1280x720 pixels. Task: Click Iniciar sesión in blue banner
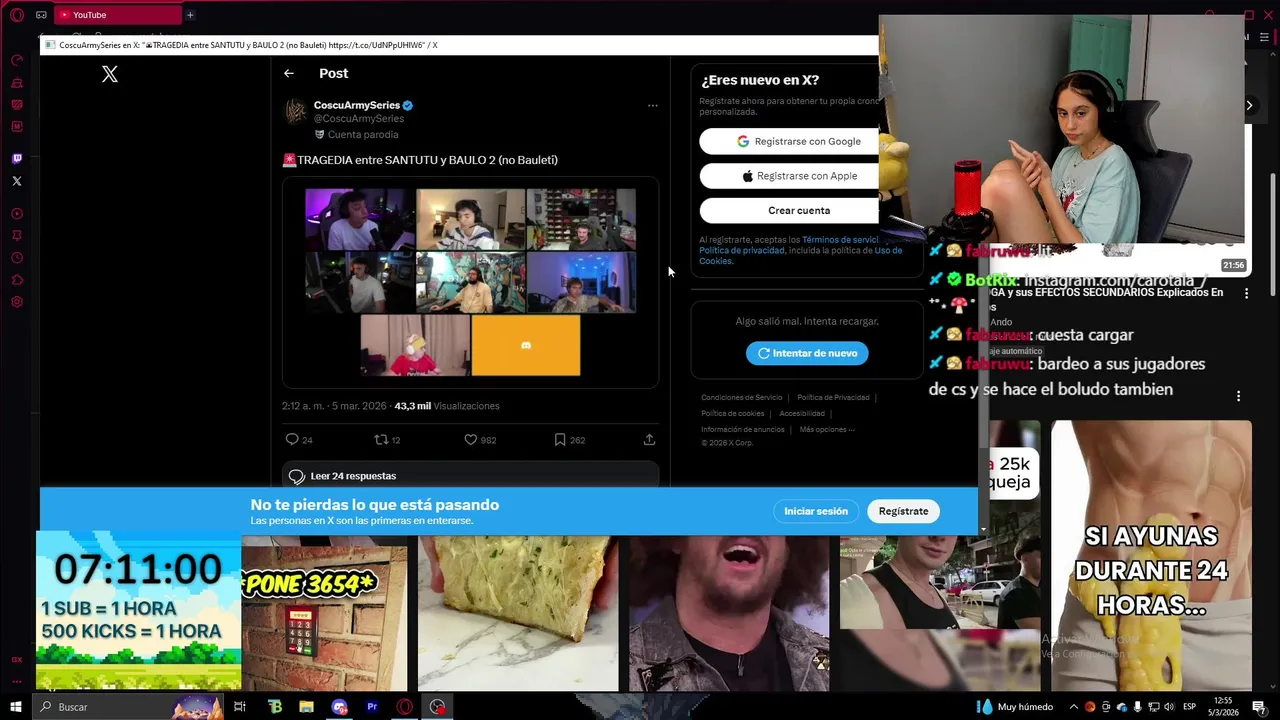(816, 511)
